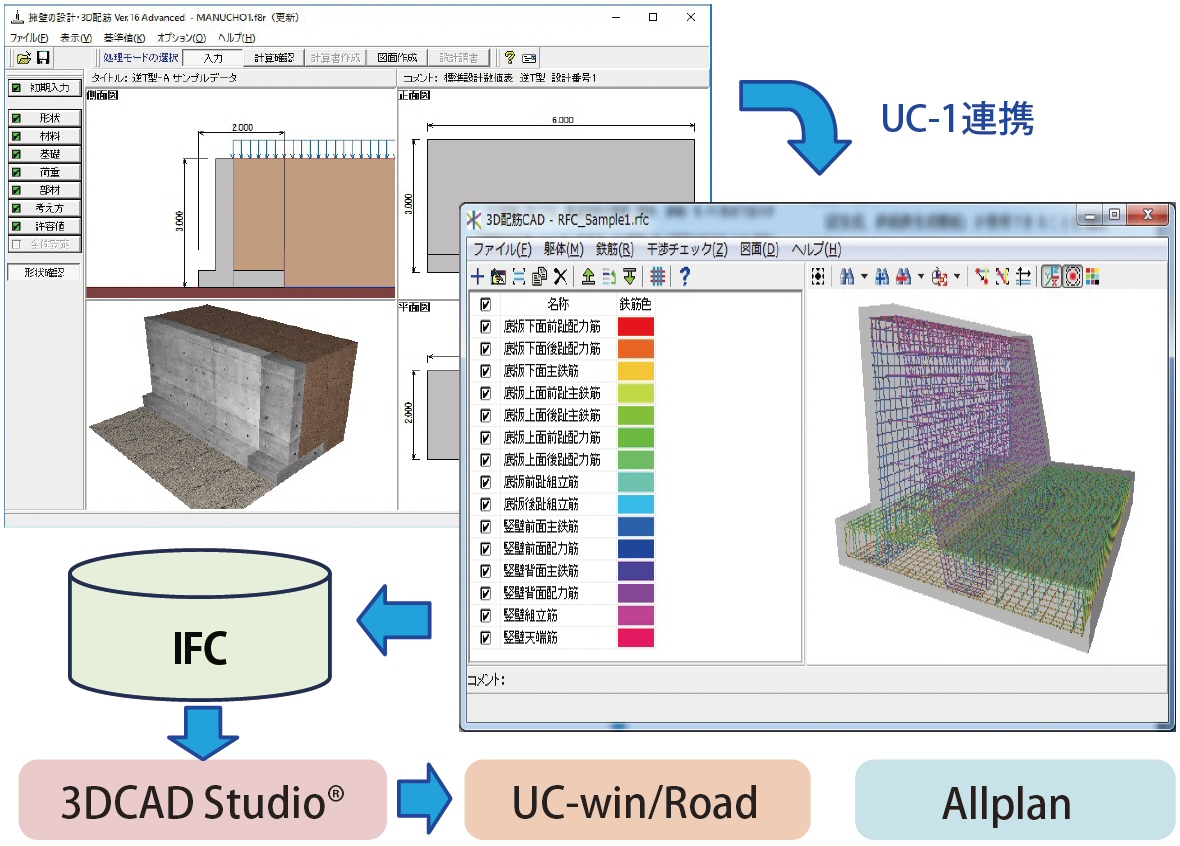Open 基準値(K) menu in retaining wall window
1180x846 pixels.
click(x=124, y=38)
